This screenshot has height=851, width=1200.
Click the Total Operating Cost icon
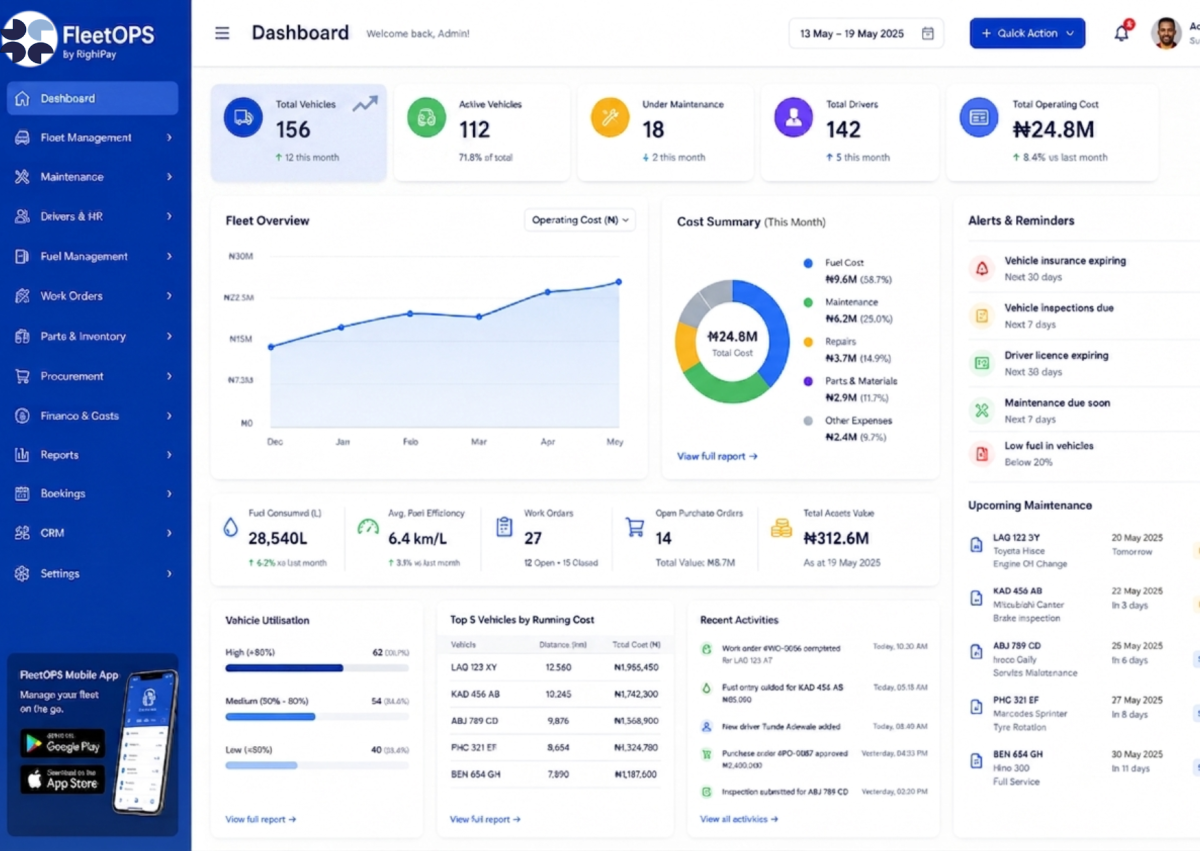coord(979,117)
